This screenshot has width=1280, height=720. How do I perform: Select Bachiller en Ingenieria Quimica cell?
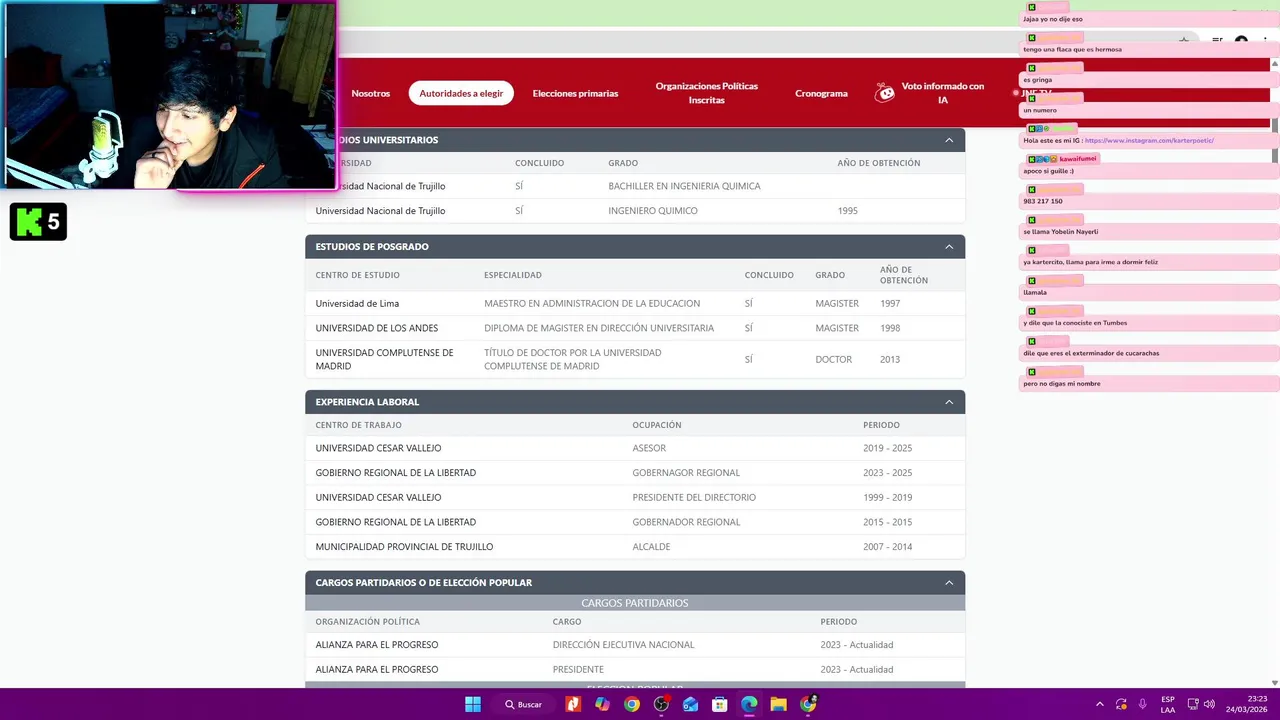coord(684,186)
